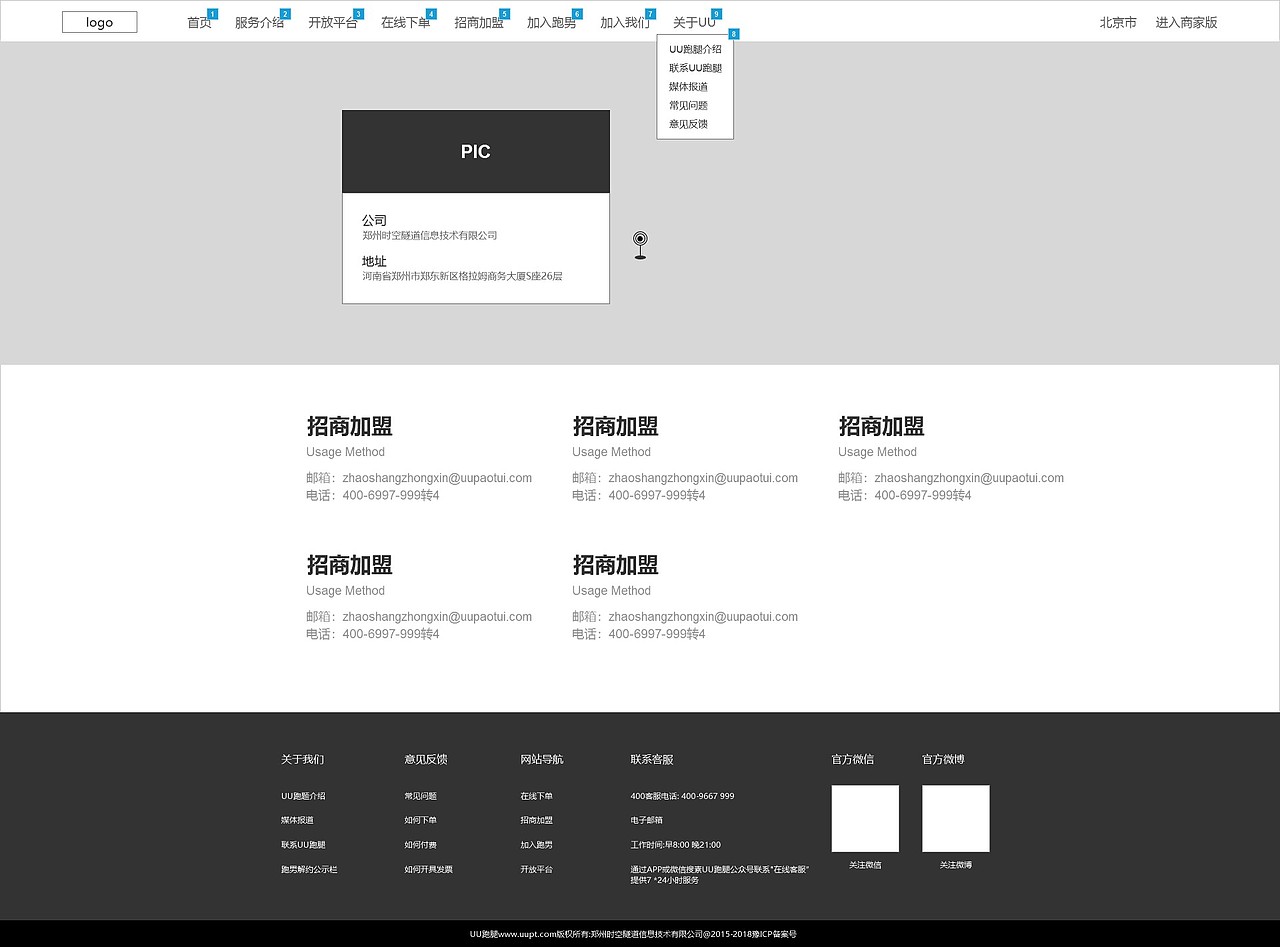
Task: Select 加入跑男 in the top navigation bar
Action: click(551, 22)
